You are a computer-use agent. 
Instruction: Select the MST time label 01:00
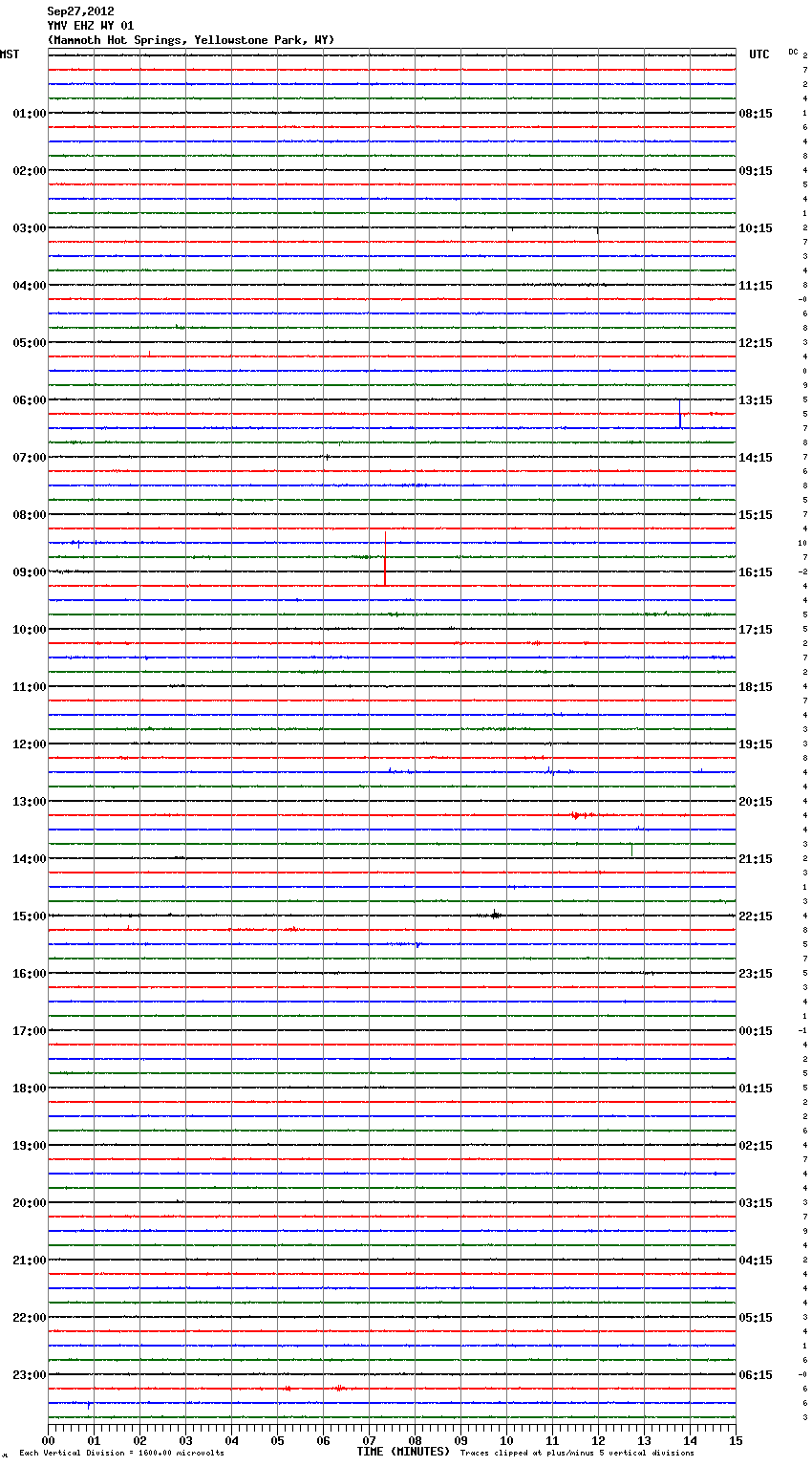click(x=30, y=114)
